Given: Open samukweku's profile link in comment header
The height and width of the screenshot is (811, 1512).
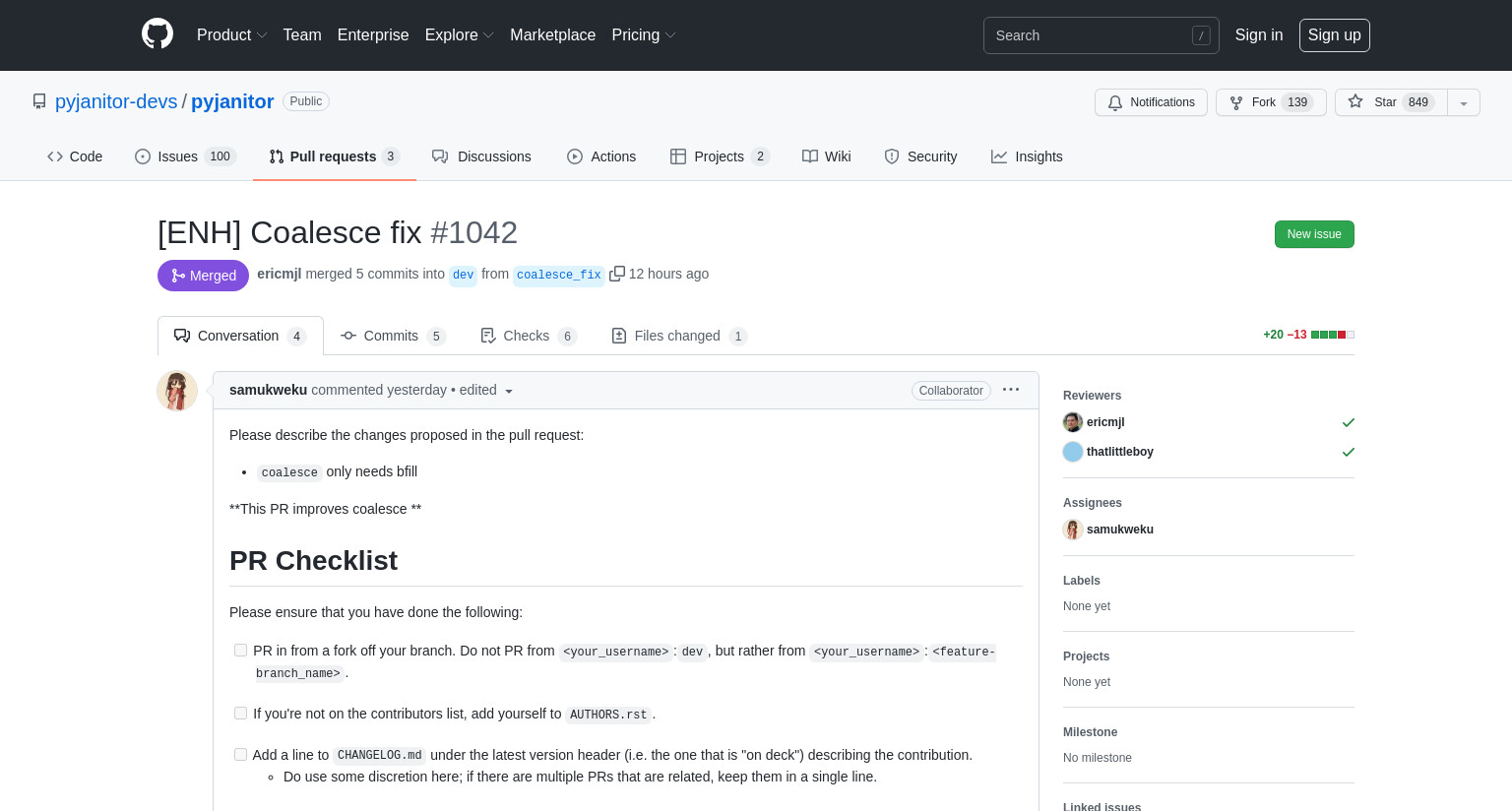Looking at the screenshot, I should click(x=268, y=390).
